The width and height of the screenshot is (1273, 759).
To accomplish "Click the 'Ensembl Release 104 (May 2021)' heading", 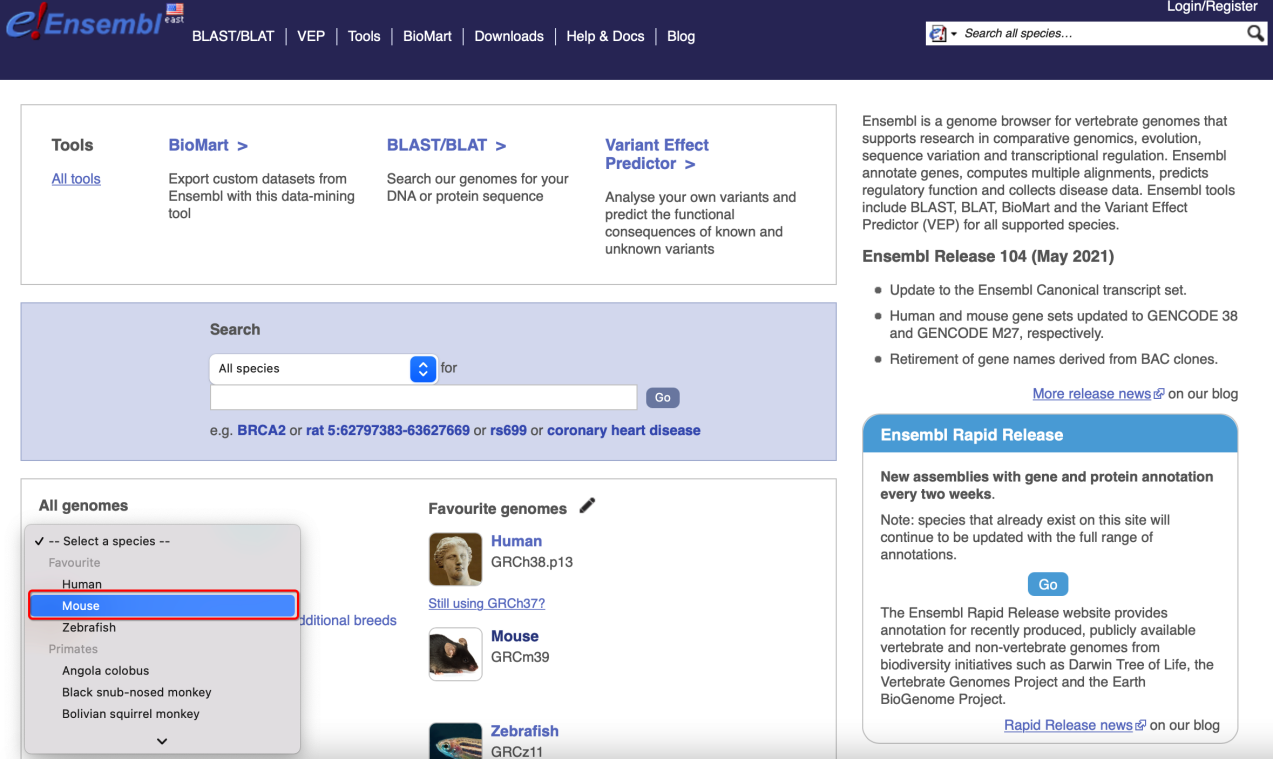I will coord(988,256).
